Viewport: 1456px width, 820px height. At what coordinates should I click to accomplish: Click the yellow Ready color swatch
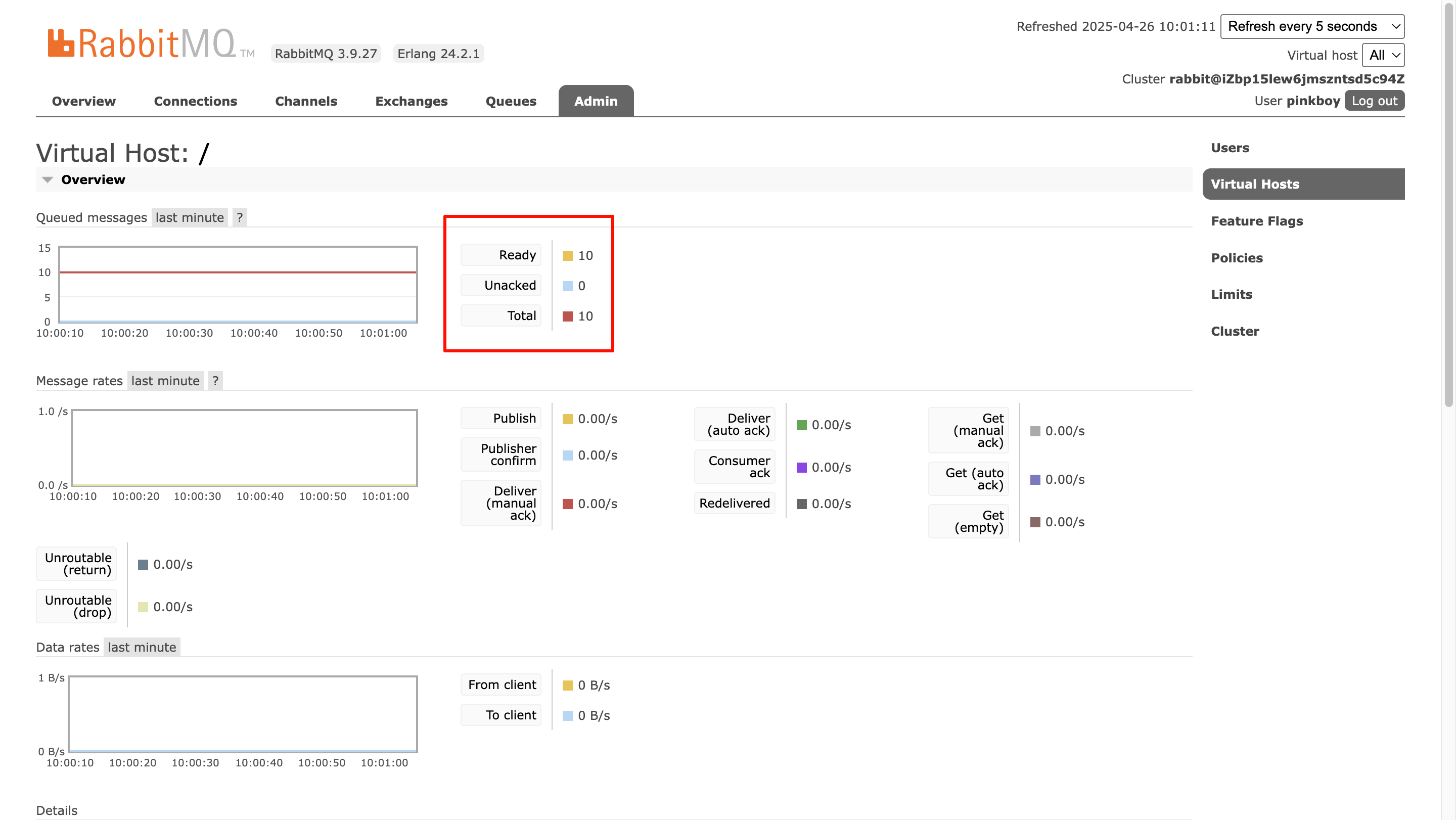point(567,256)
